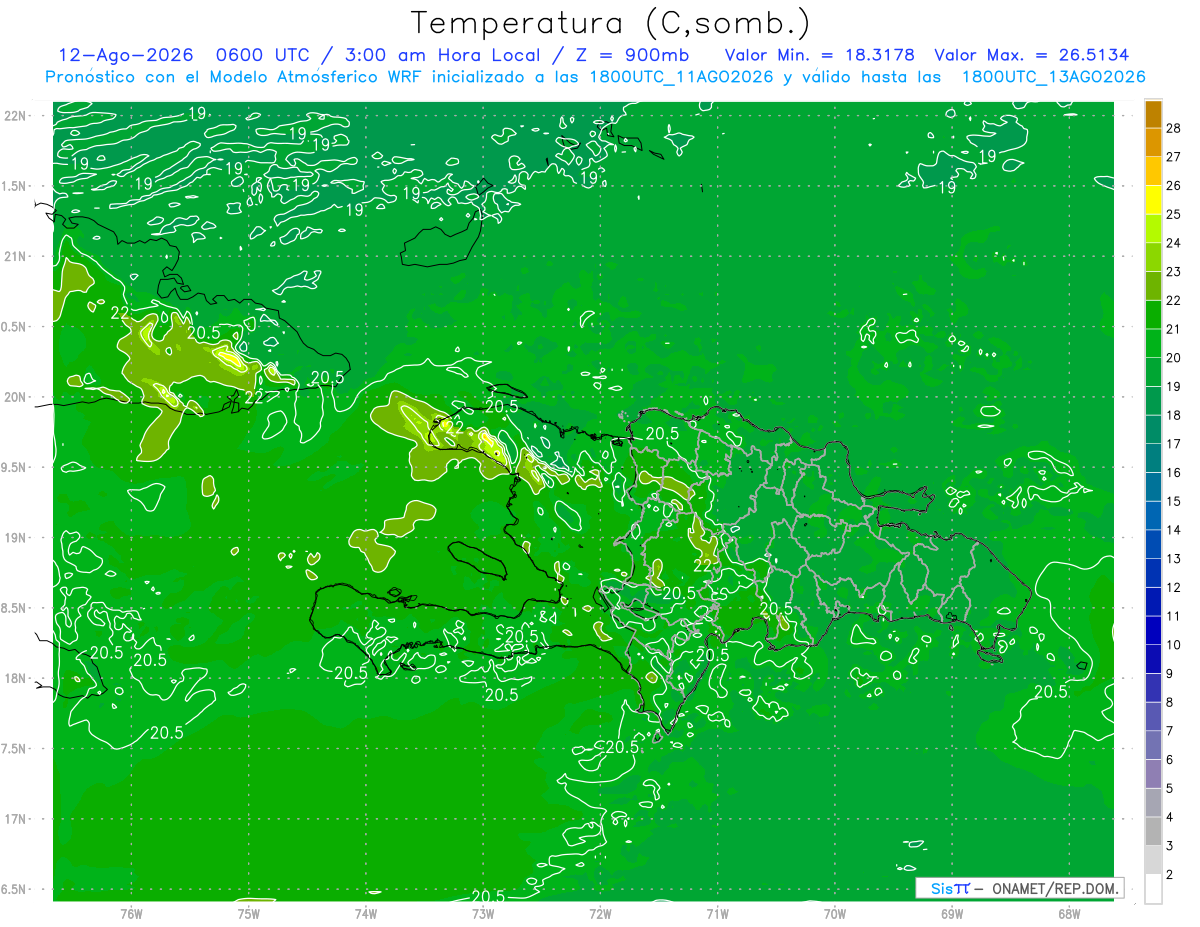Click the 12 value on the color legend
The height and width of the screenshot is (927, 1200).
1174,587
